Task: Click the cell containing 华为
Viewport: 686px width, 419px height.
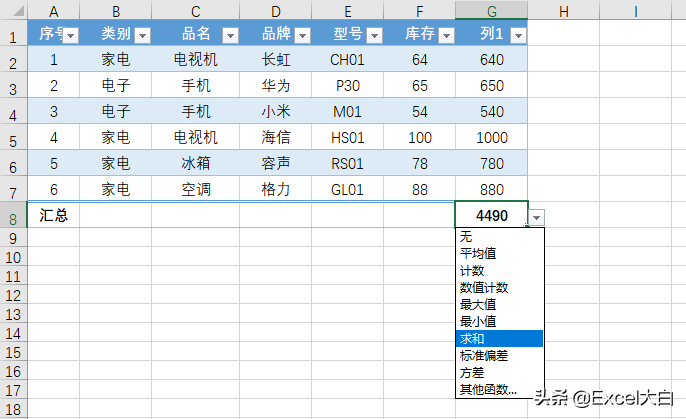Action: [276, 85]
